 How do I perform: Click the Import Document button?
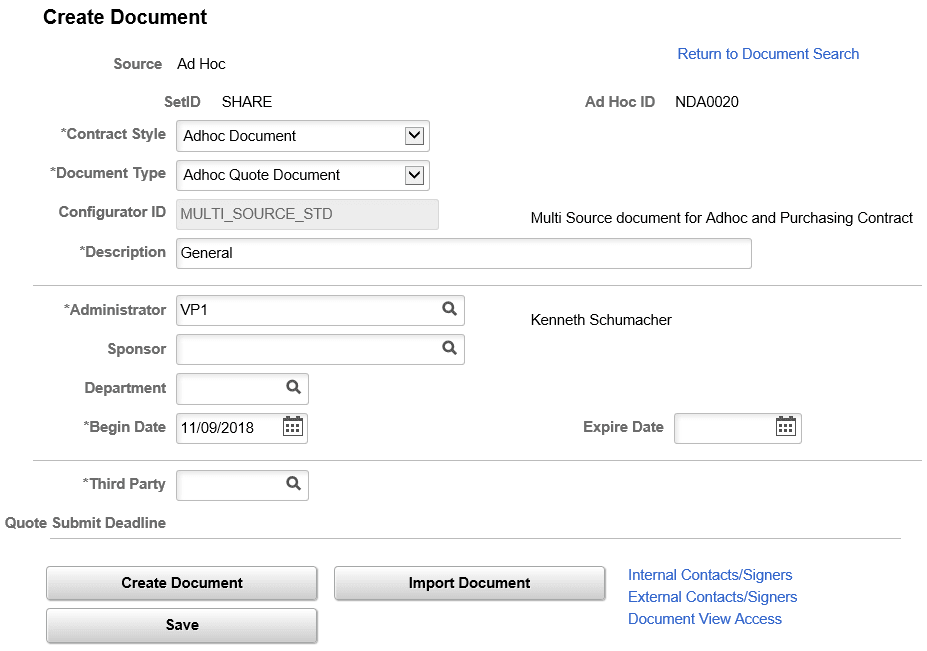click(469, 583)
